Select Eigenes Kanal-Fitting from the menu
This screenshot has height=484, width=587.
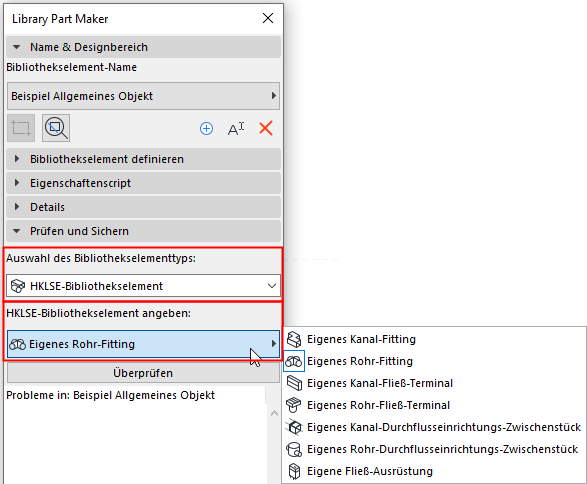click(434, 339)
